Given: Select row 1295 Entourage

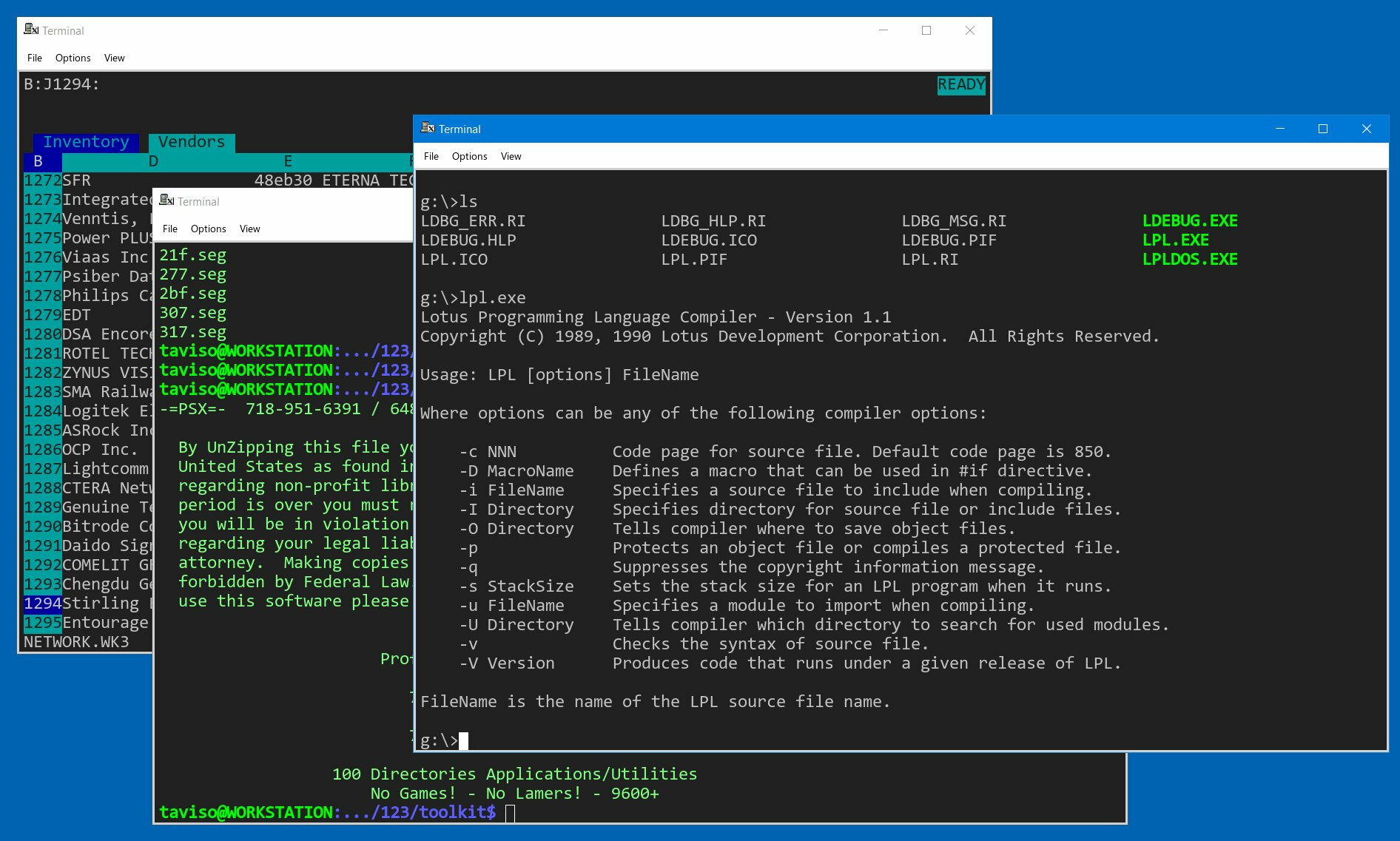Looking at the screenshot, I should (x=88, y=623).
